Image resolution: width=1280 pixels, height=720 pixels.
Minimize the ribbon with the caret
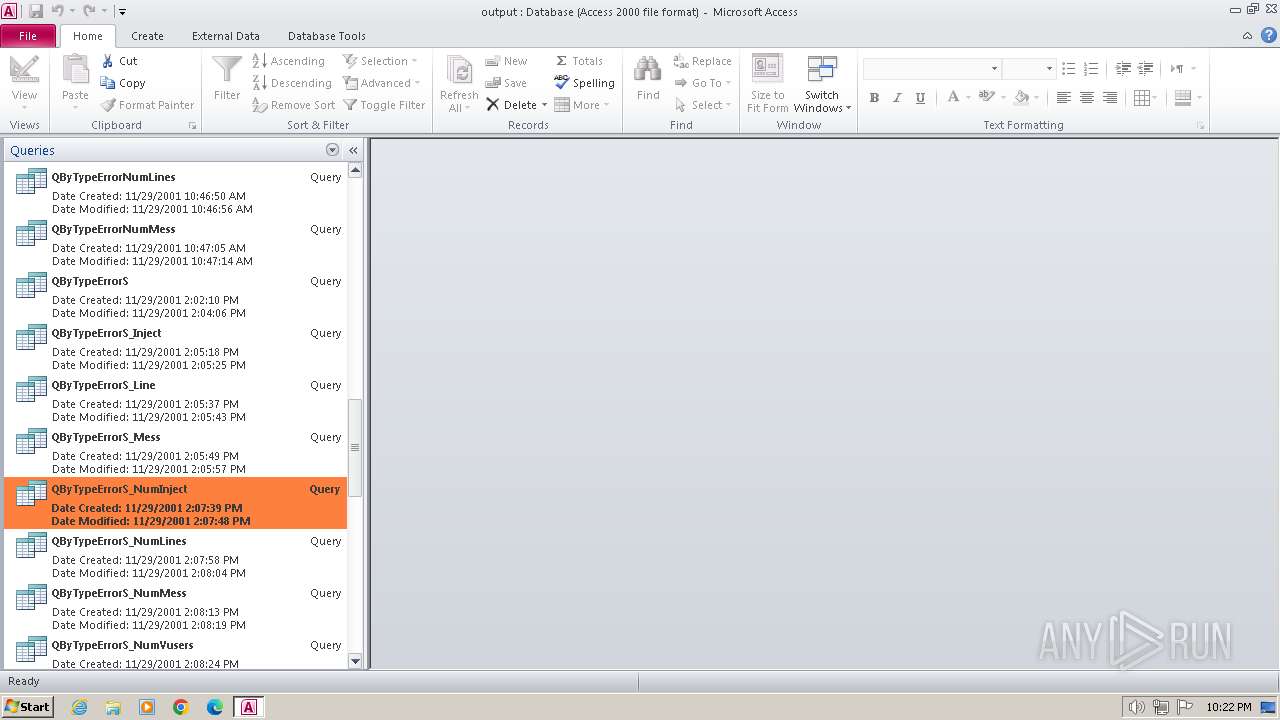(x=1247, y=35)
